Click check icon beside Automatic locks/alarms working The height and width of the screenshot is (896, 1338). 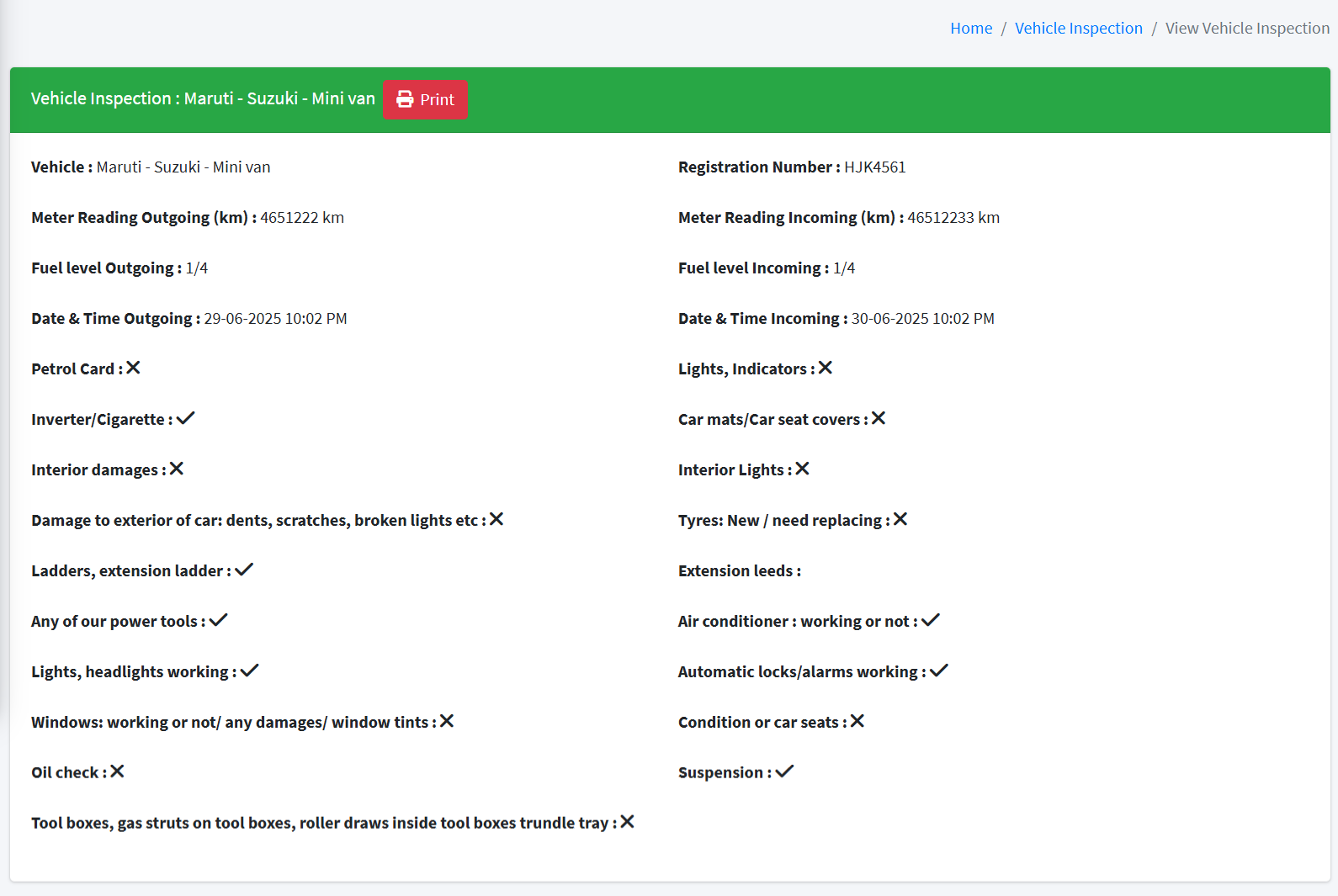pyautogui.click(x=939, y=671)
